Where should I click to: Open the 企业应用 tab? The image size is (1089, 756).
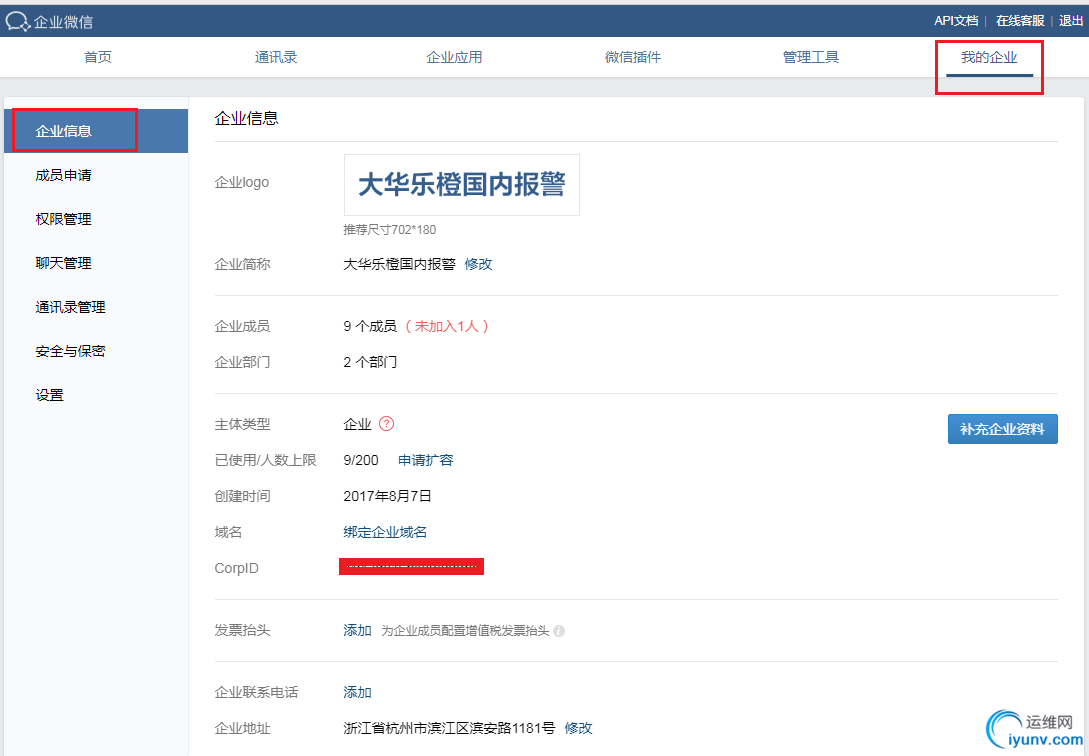454,57
